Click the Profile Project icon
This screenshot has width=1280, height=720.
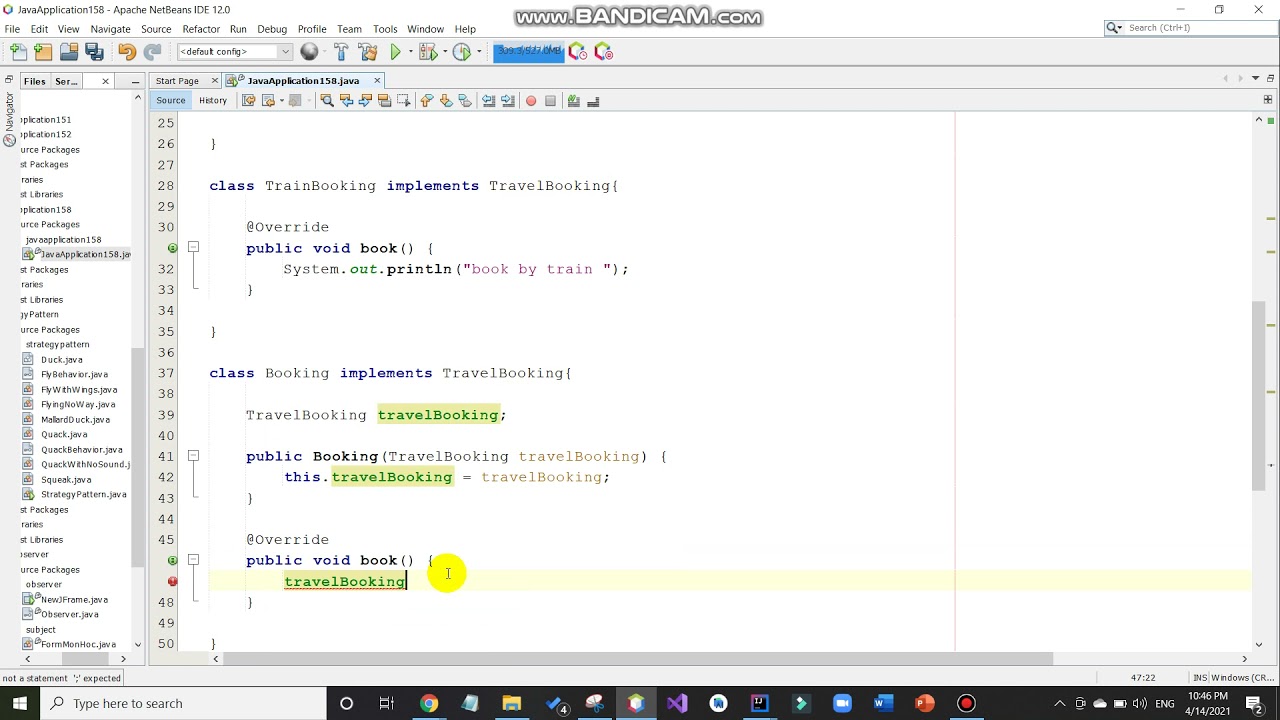[x=461, y=52]
